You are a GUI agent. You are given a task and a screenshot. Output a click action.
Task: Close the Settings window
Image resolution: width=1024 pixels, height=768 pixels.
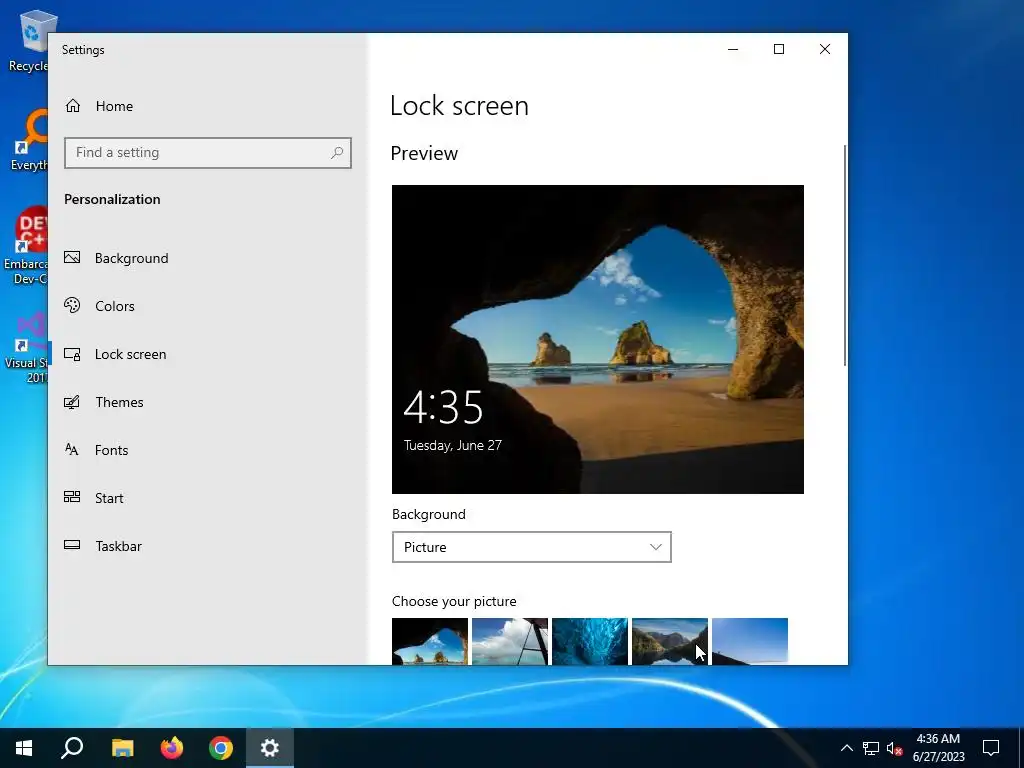(x=825, y=50)
